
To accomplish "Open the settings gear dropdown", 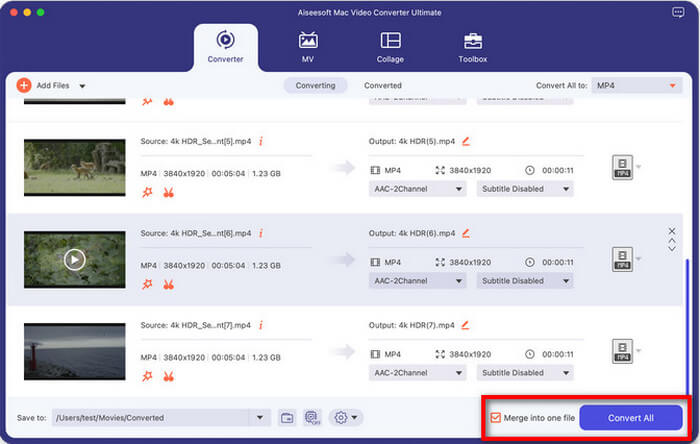I will click(346, 418).
